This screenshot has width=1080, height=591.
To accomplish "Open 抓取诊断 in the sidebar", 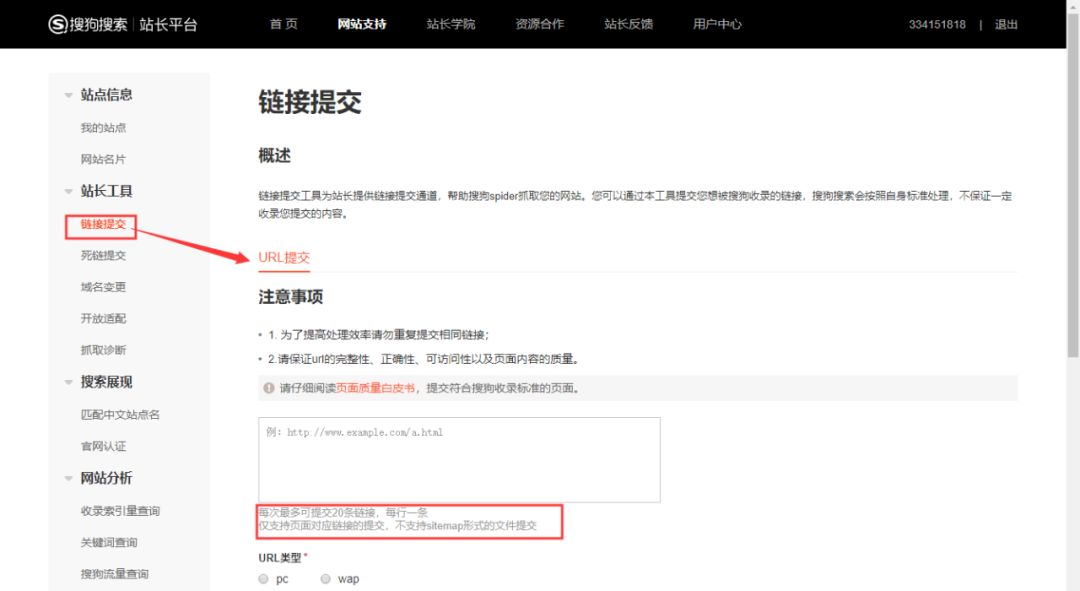I will [x=103, y=350].
